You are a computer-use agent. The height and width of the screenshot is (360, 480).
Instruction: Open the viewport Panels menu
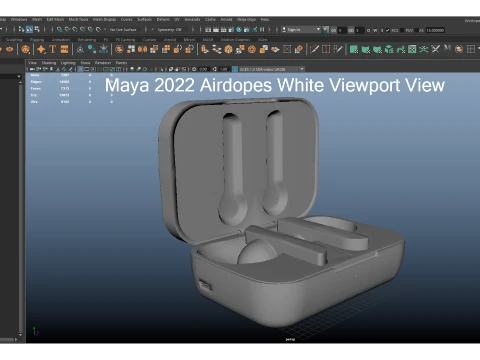tap(122, 63)
